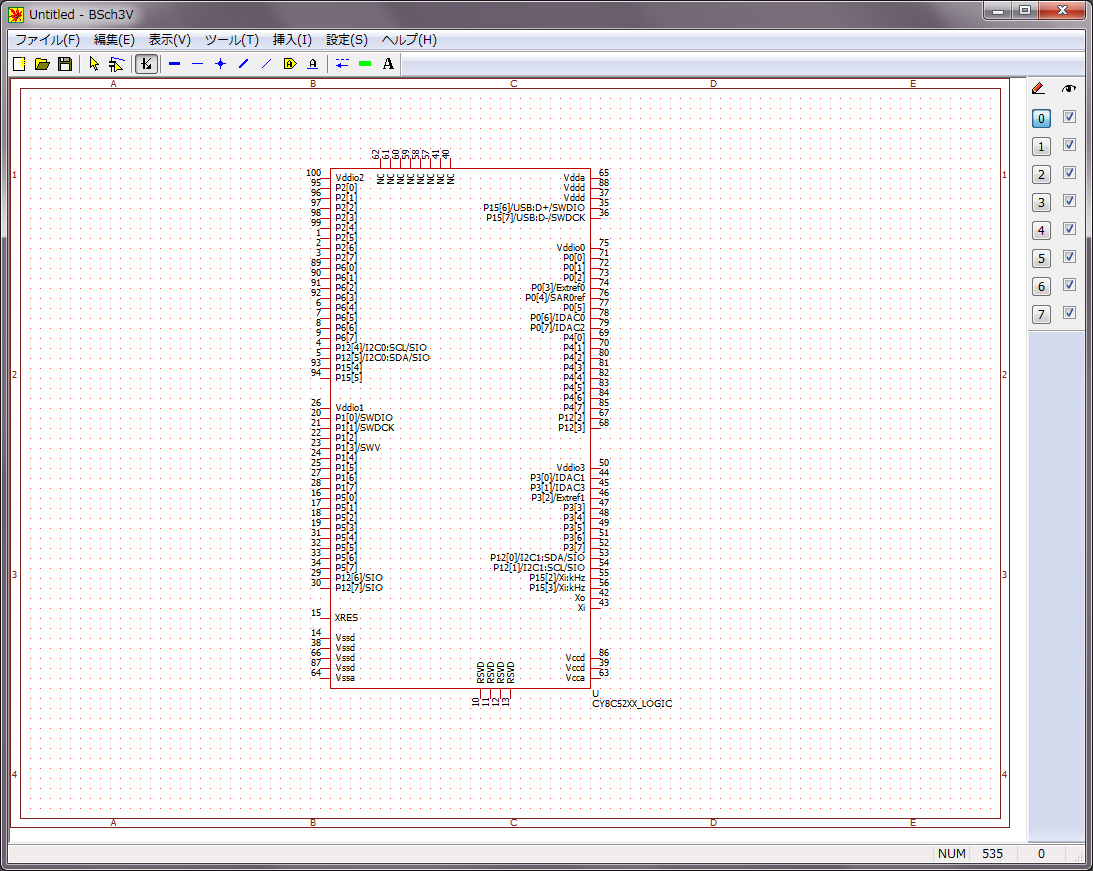
Task: Click the CY8C52XX_LOGIC component name label
Action: [632, 704]
